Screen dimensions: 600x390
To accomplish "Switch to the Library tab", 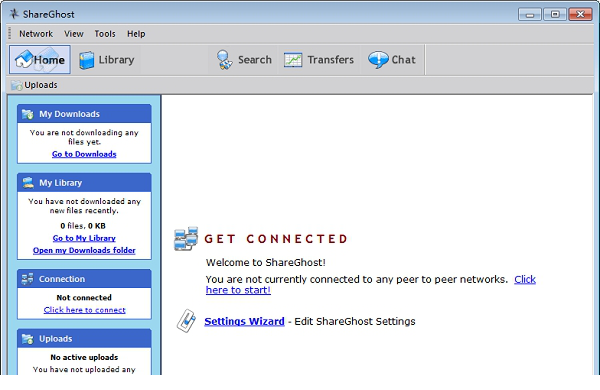I will 106,60.
